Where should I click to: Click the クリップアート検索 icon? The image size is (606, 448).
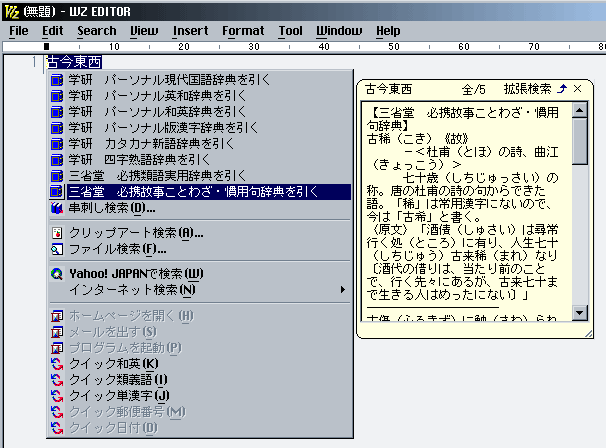(x=57, y=233)
